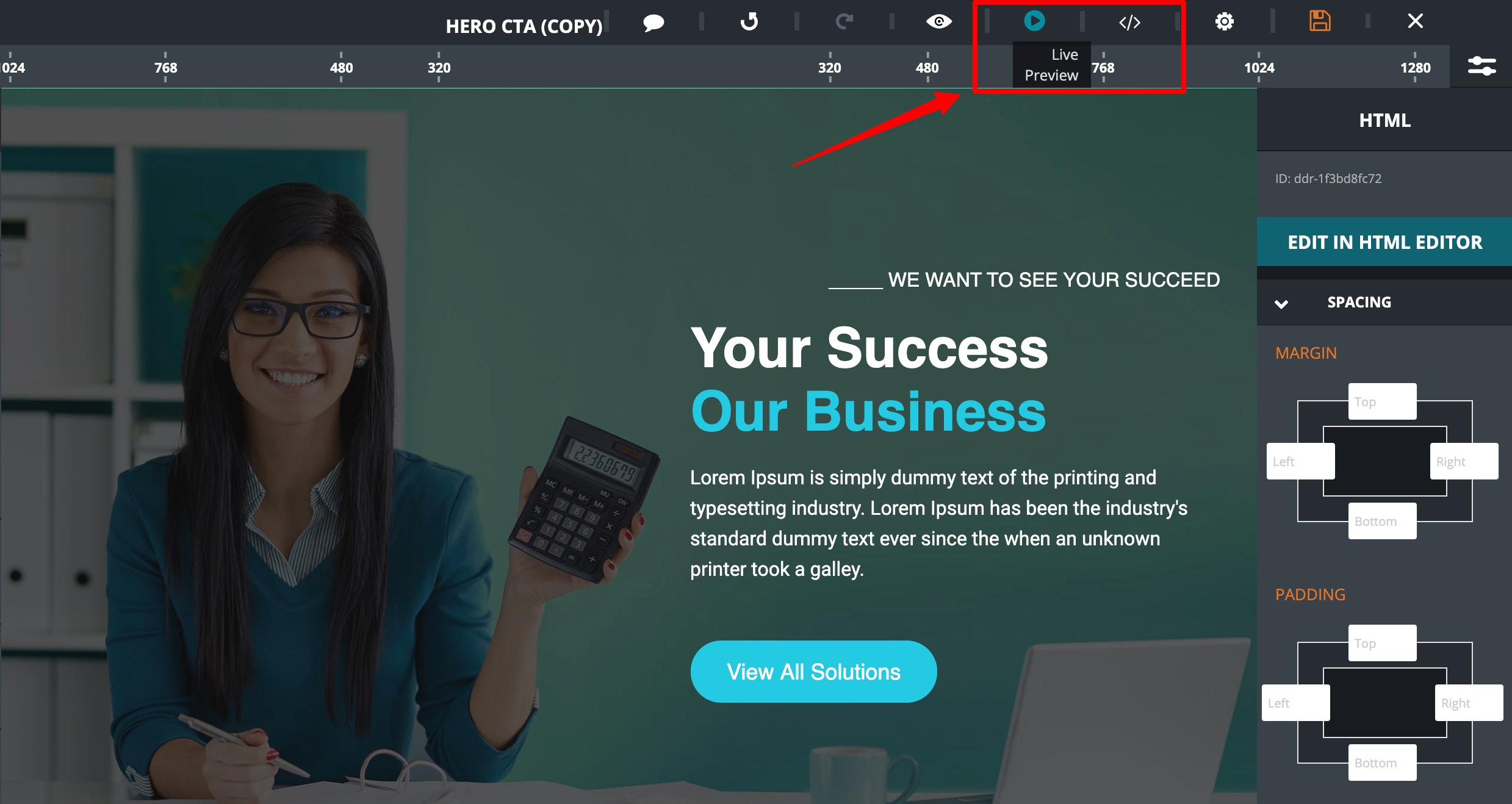Close the builder with the X icon
This screenshot has height=804, width=1512.
pyautogui.click(x=1416, y=21)
